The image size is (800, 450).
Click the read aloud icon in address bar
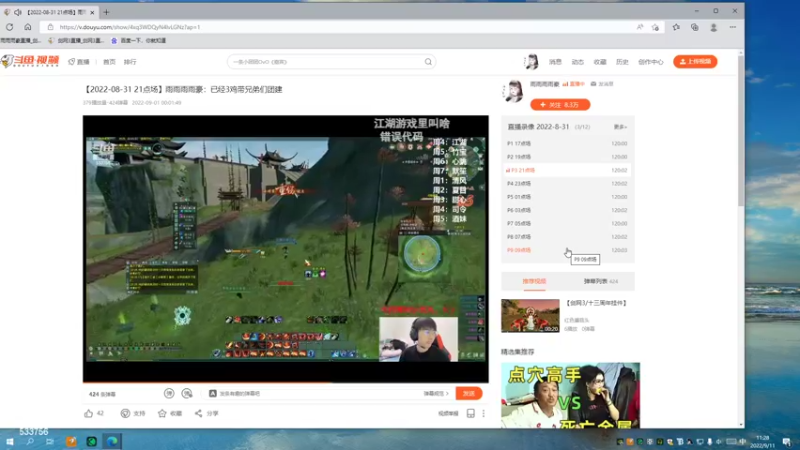coord(640,27)
